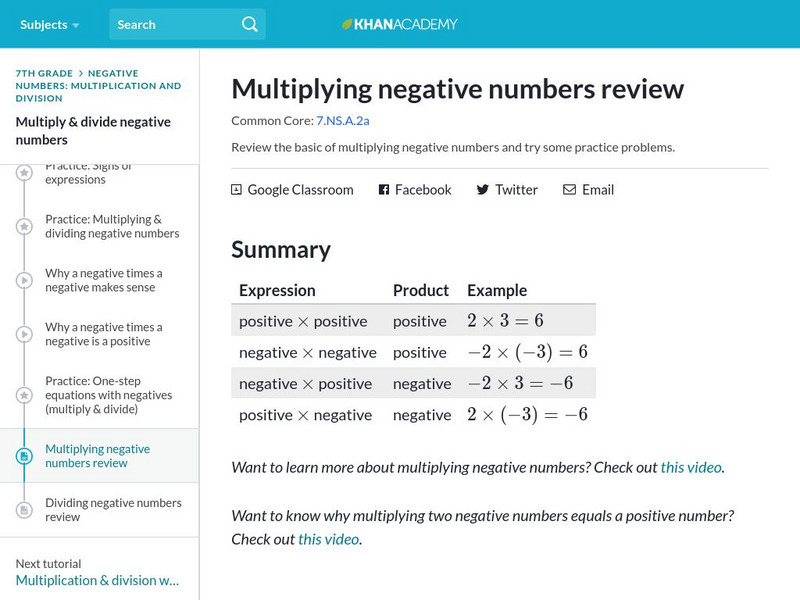The height and width of the screenshot is (600, 800).
Task: Open Practice: One-step equations with negatives
Action: [108, 395]
